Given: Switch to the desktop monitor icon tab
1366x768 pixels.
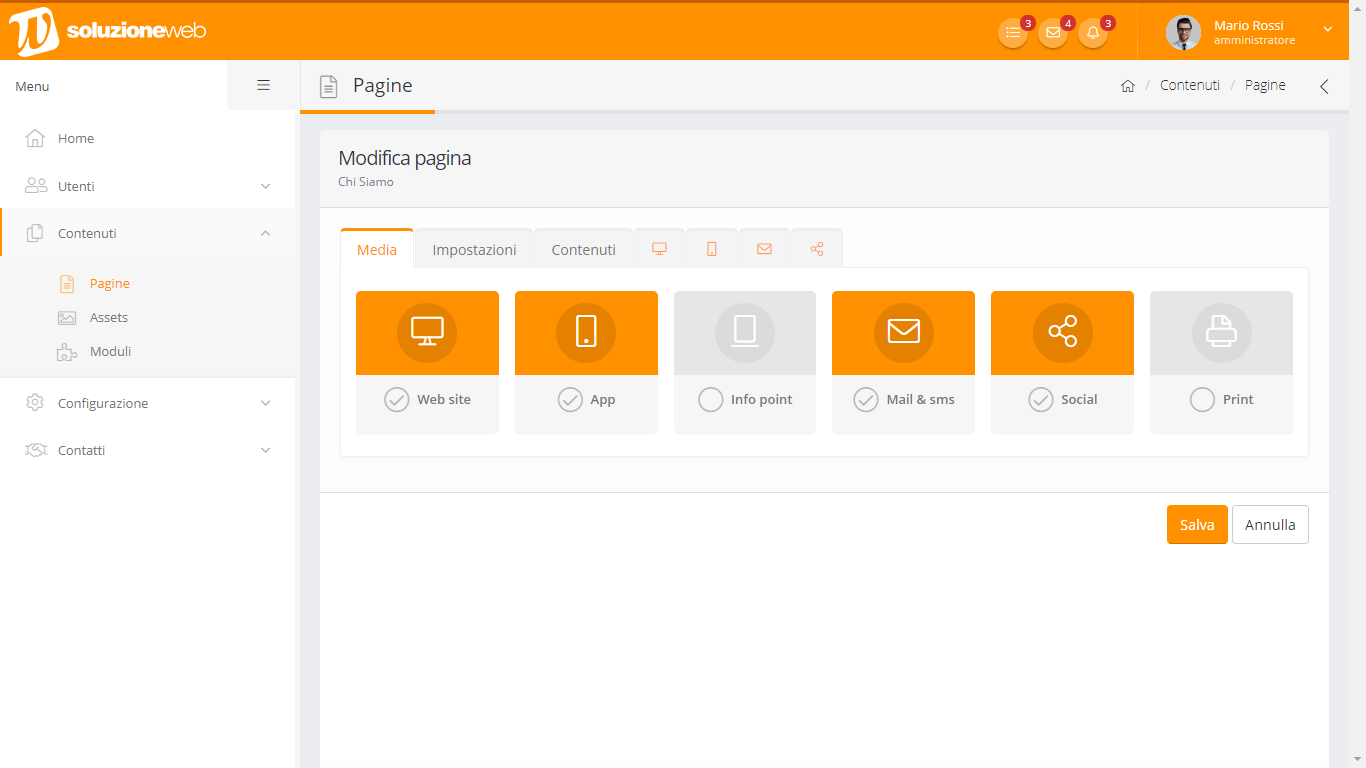Looking at the screenshot, I should point(659,249).
